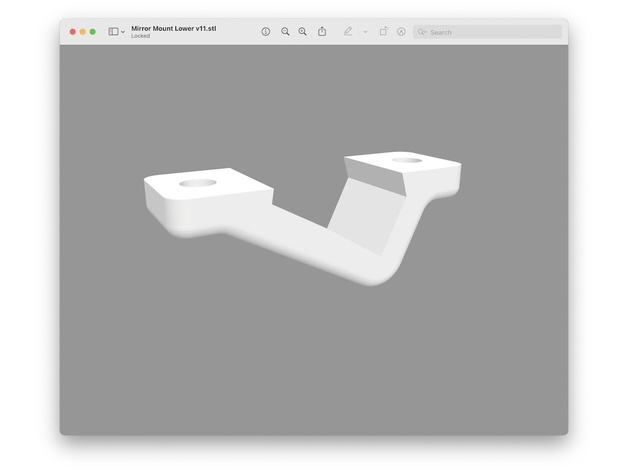The image size is (628, 472).
Task: Click the 'Locked' status label
Action: pyautogui.click(x=140, y=36)
